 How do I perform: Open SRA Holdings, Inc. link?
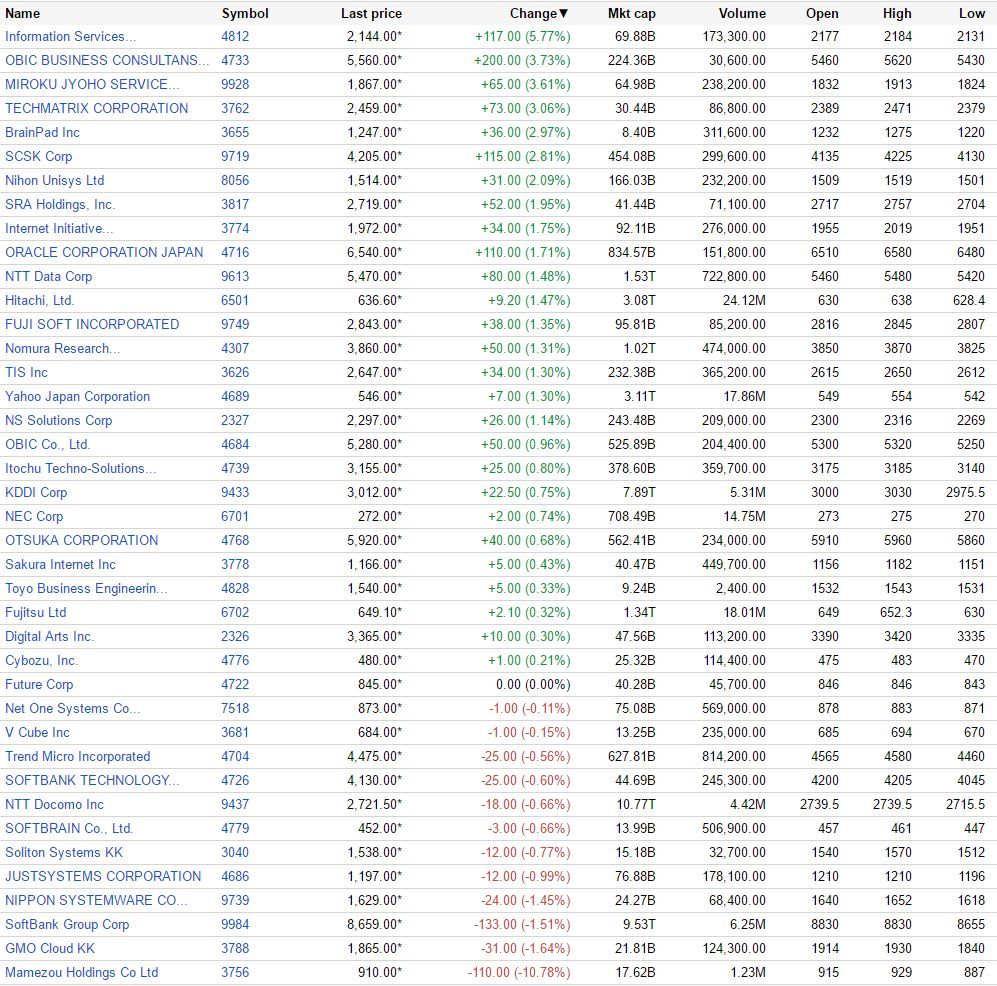[x=60, y=205]
